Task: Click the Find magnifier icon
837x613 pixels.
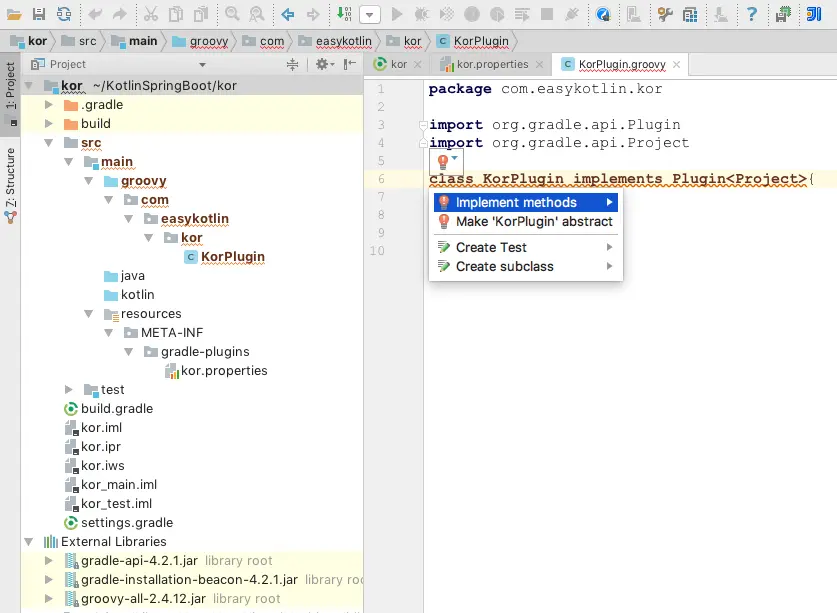Action: click(232, 14)
